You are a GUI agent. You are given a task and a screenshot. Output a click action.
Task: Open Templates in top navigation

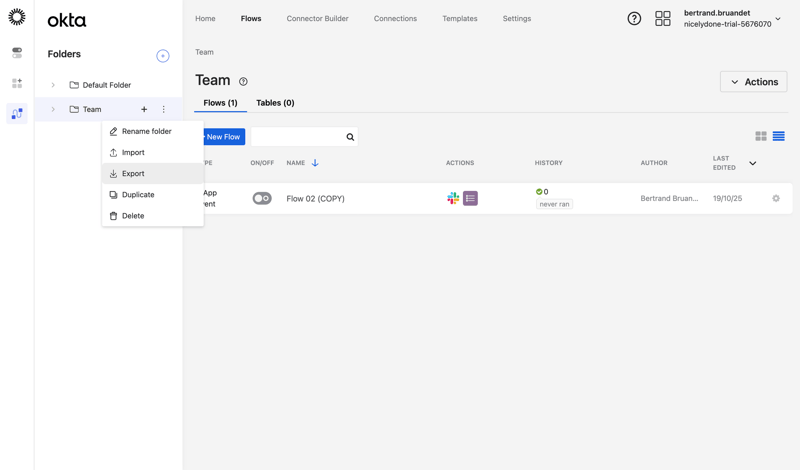(460, 18)
